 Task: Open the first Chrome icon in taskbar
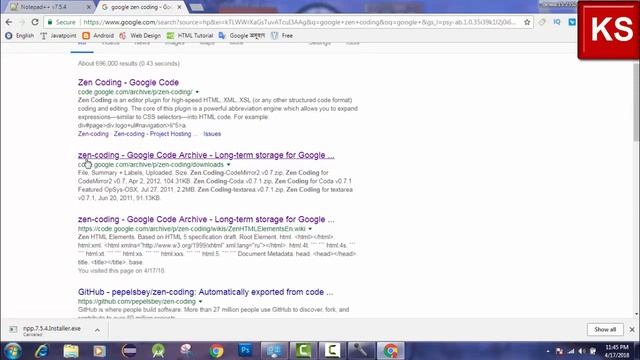[x=216, y=351]
